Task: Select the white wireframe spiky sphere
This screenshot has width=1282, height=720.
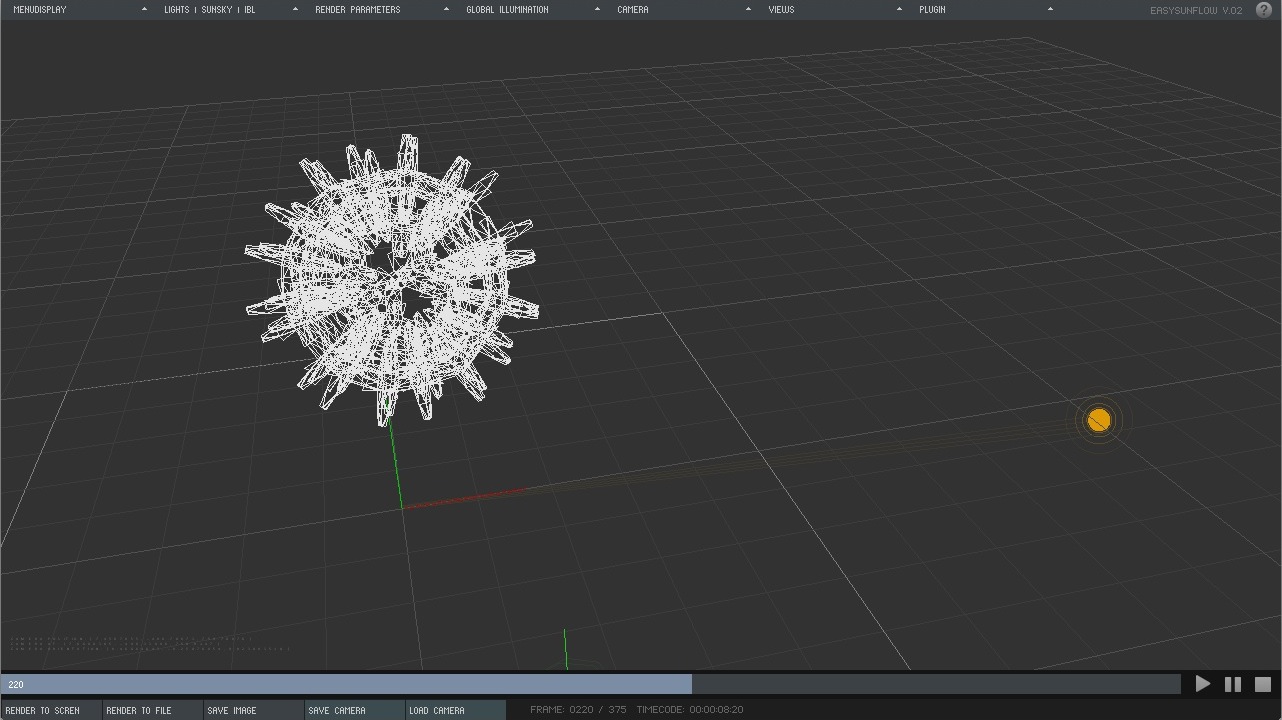Action: tap(391, 278)
